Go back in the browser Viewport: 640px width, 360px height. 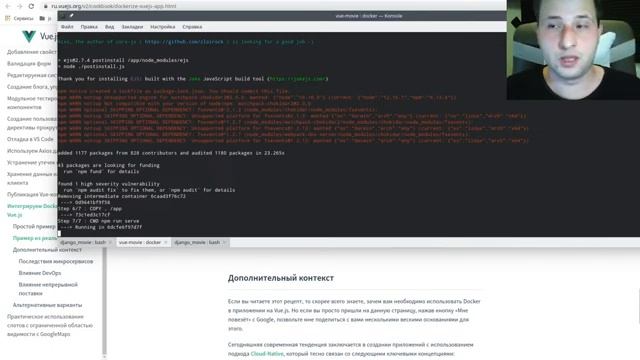8,6
